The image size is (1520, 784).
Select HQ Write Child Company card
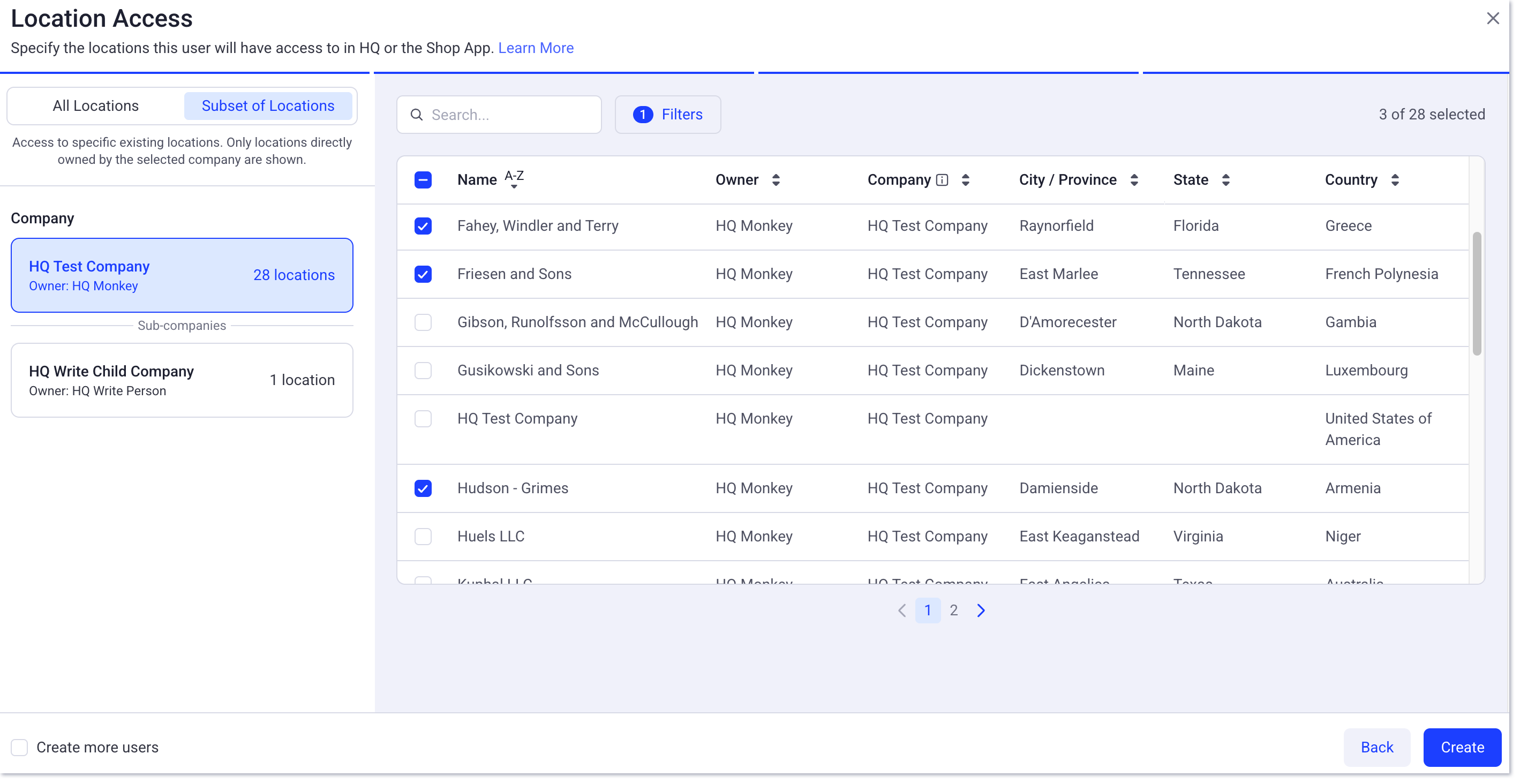pos(182,381)
